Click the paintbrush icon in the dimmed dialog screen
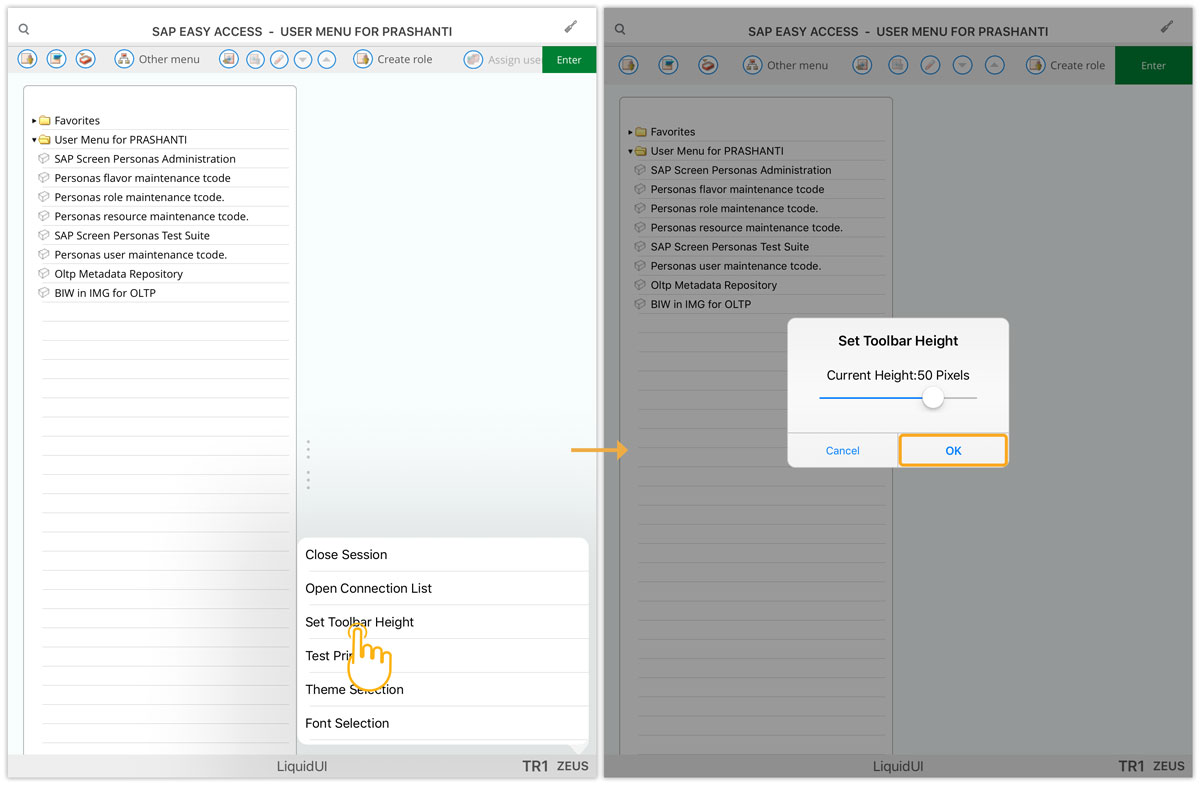The height and width of the screenshot is (785, 1200). pos(1166,27)
